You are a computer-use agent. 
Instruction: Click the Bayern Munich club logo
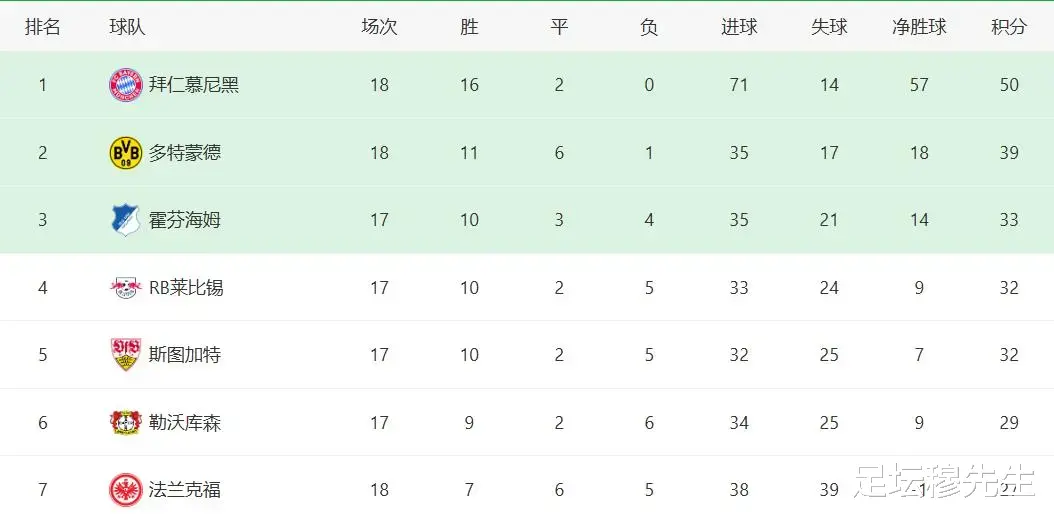126,85
